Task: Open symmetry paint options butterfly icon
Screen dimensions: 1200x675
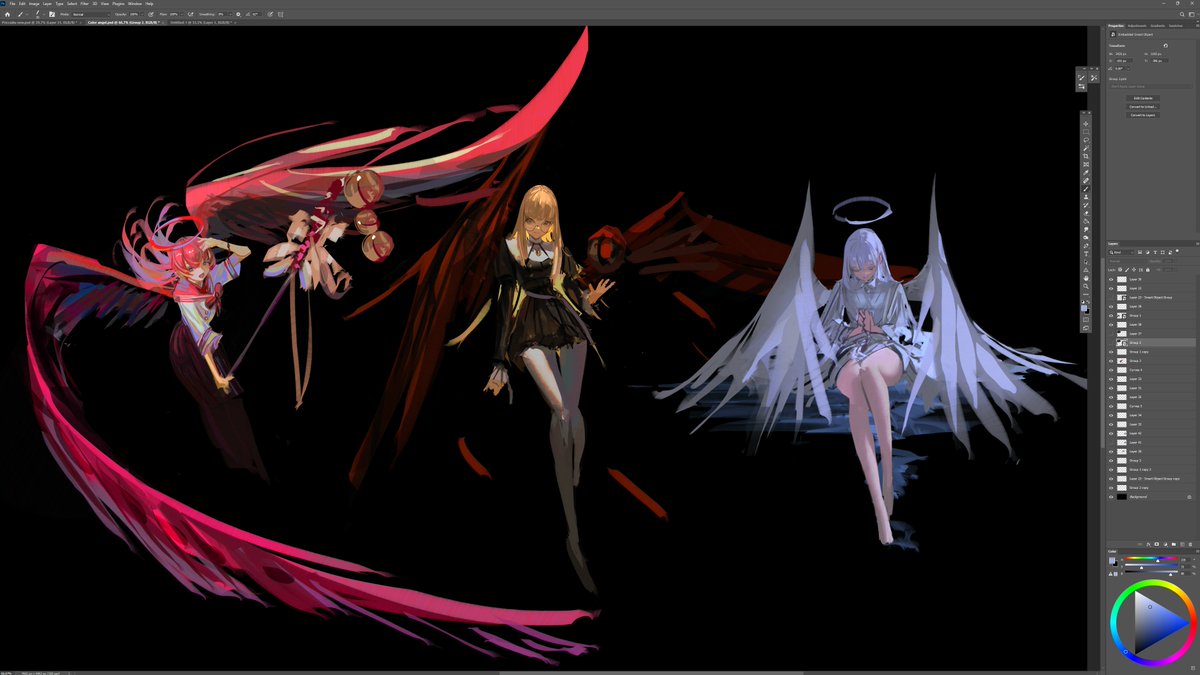Action: coord(280,14)
